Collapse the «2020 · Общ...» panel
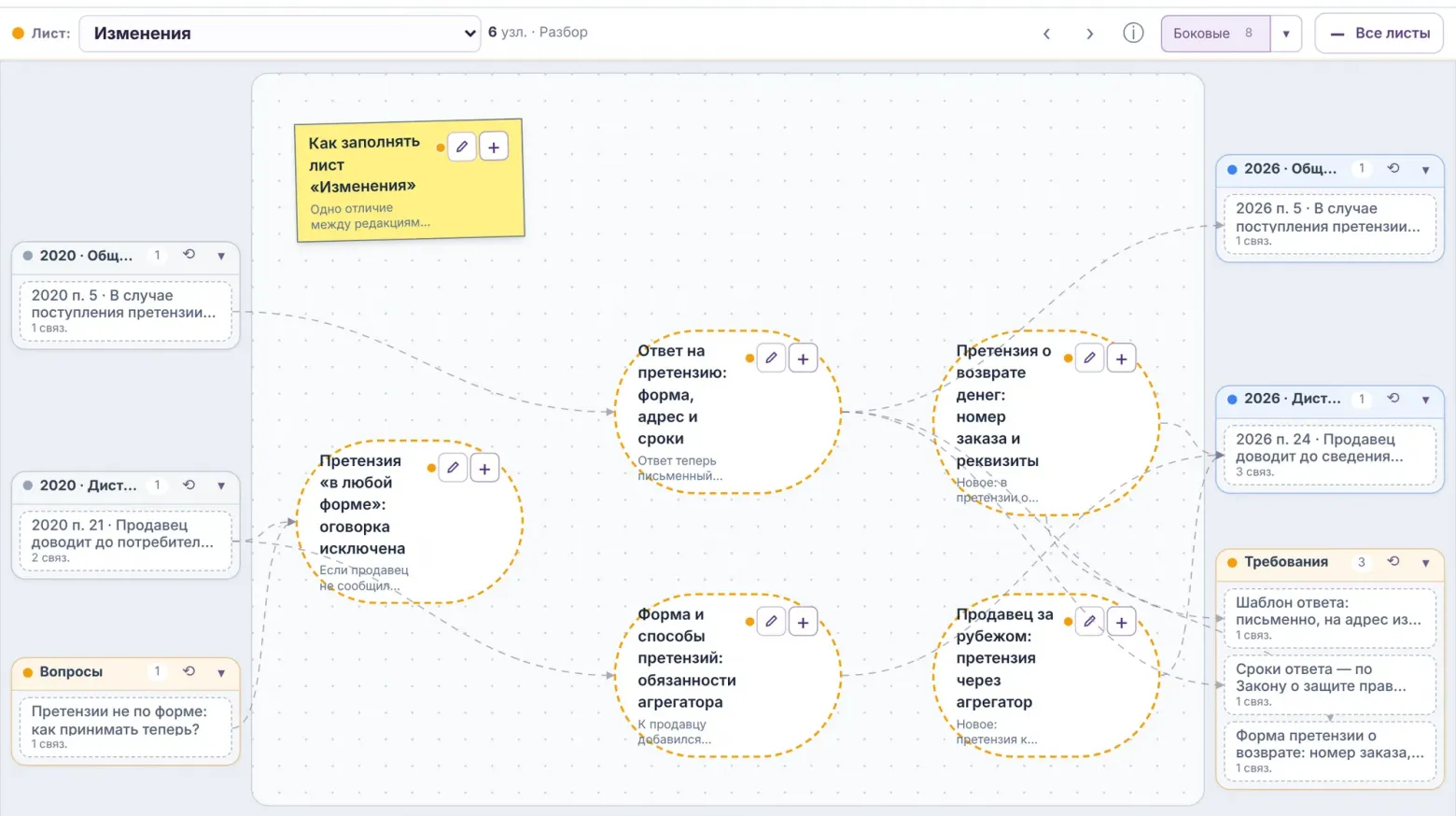The width and height of the screenshot is (1456, 816). (x=221, y=256)
